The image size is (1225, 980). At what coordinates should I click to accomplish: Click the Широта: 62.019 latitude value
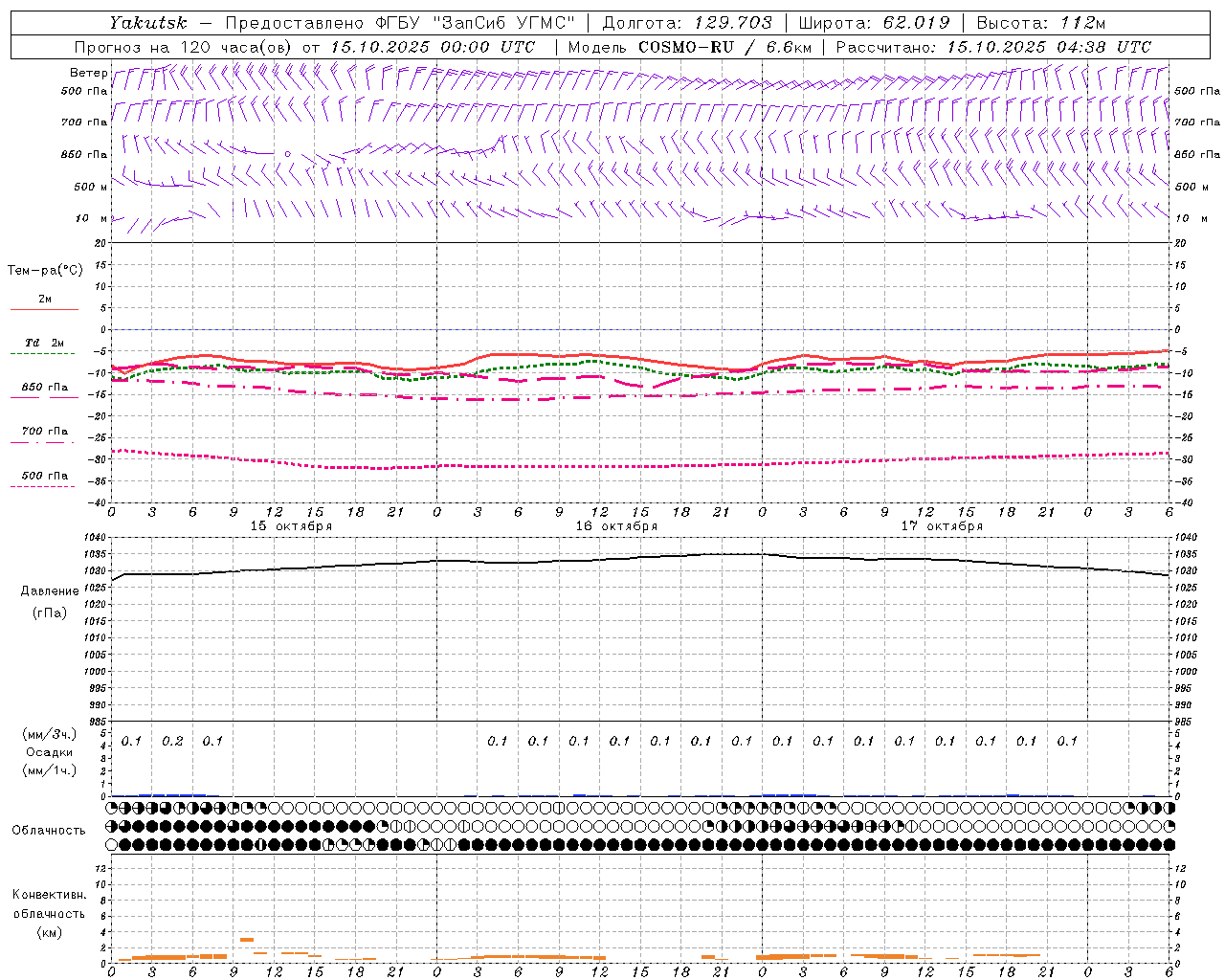click(874, 23)
